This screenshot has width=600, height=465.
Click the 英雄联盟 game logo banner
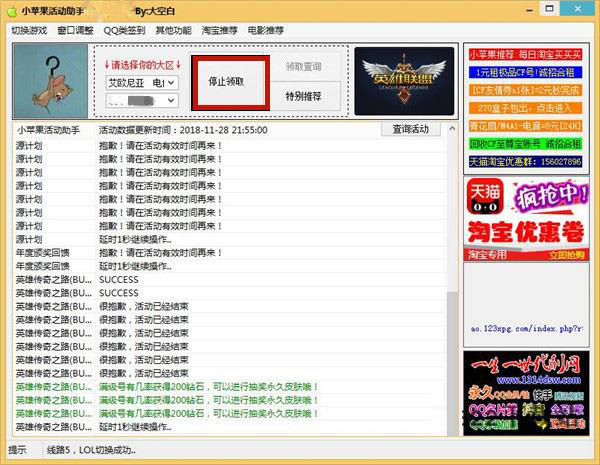click(404, 81)
